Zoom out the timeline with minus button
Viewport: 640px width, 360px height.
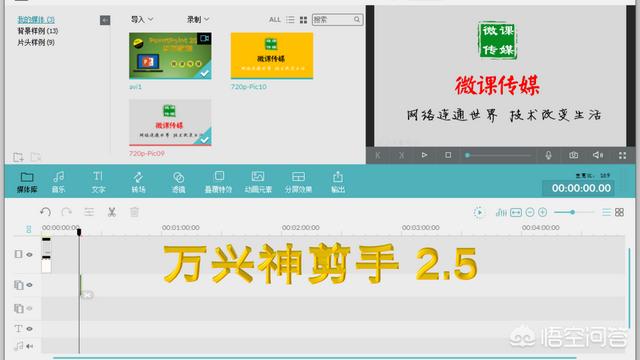(x=530, y=212)
